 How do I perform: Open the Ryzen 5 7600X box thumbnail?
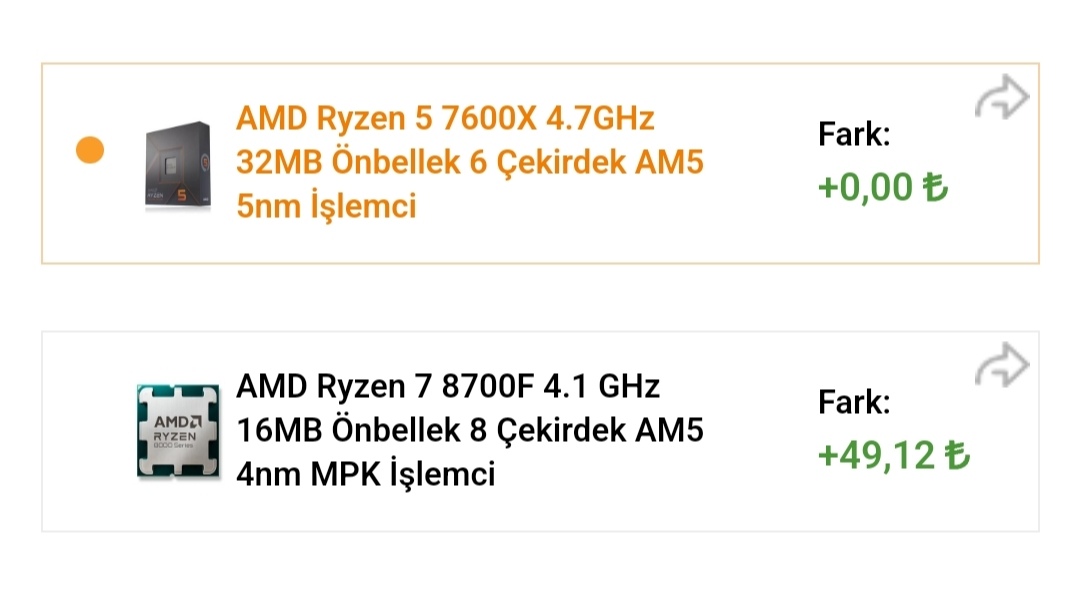(x=178, y=165)
